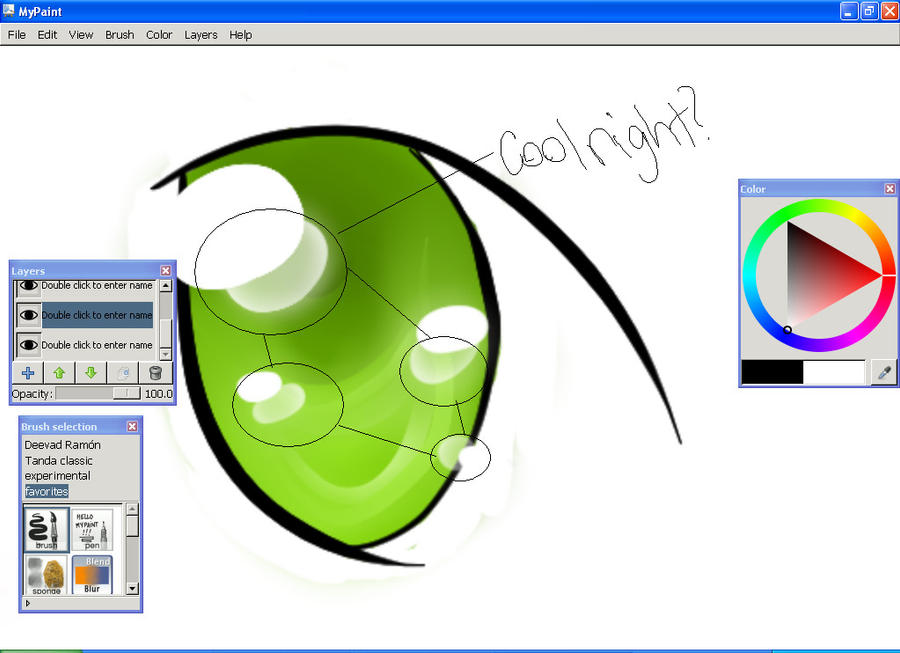Select the favorites brush group
The width and height of the screenshot is (900, 653).
(46, 491)
